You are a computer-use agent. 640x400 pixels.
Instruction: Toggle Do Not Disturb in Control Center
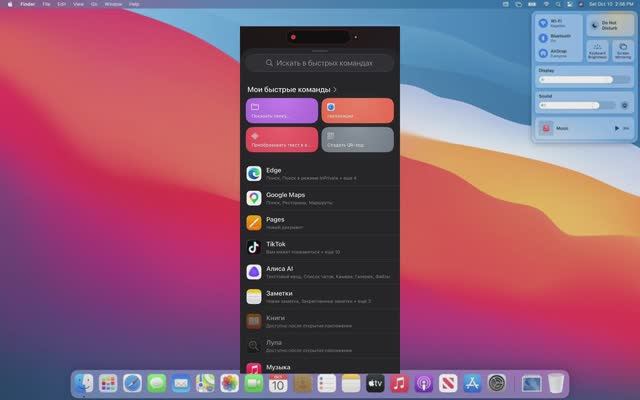tap(610, 25)
